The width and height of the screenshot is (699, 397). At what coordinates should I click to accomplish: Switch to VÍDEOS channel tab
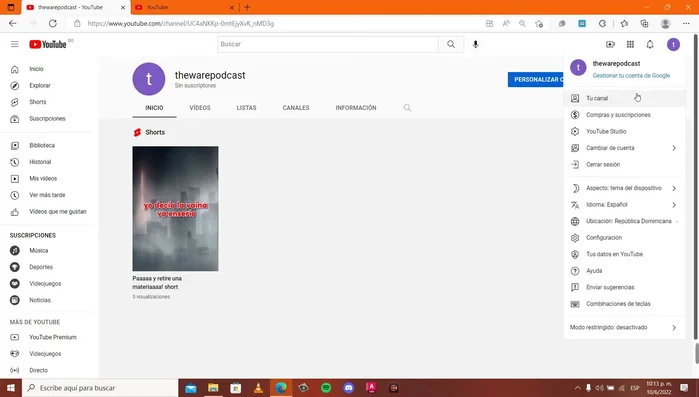(x=200, y=108)
